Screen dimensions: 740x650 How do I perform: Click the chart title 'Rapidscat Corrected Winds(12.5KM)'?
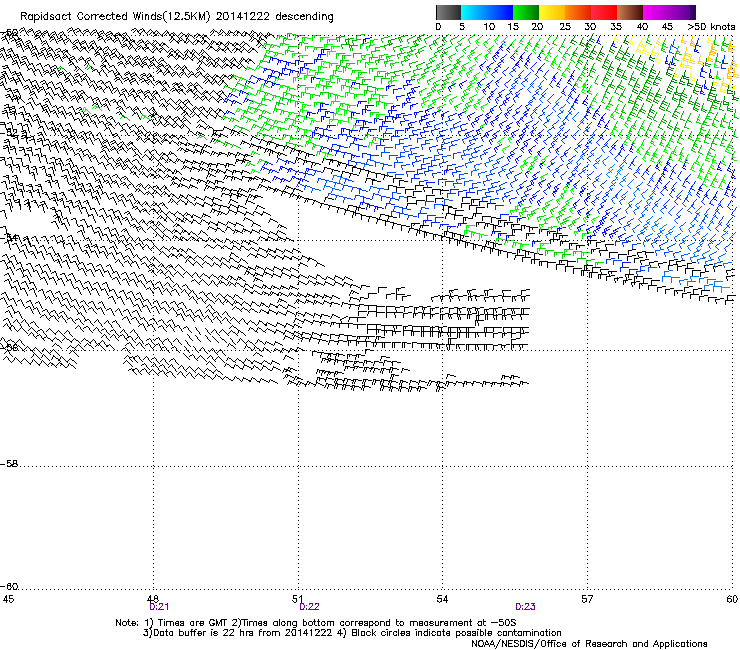(x=115, y=17)
